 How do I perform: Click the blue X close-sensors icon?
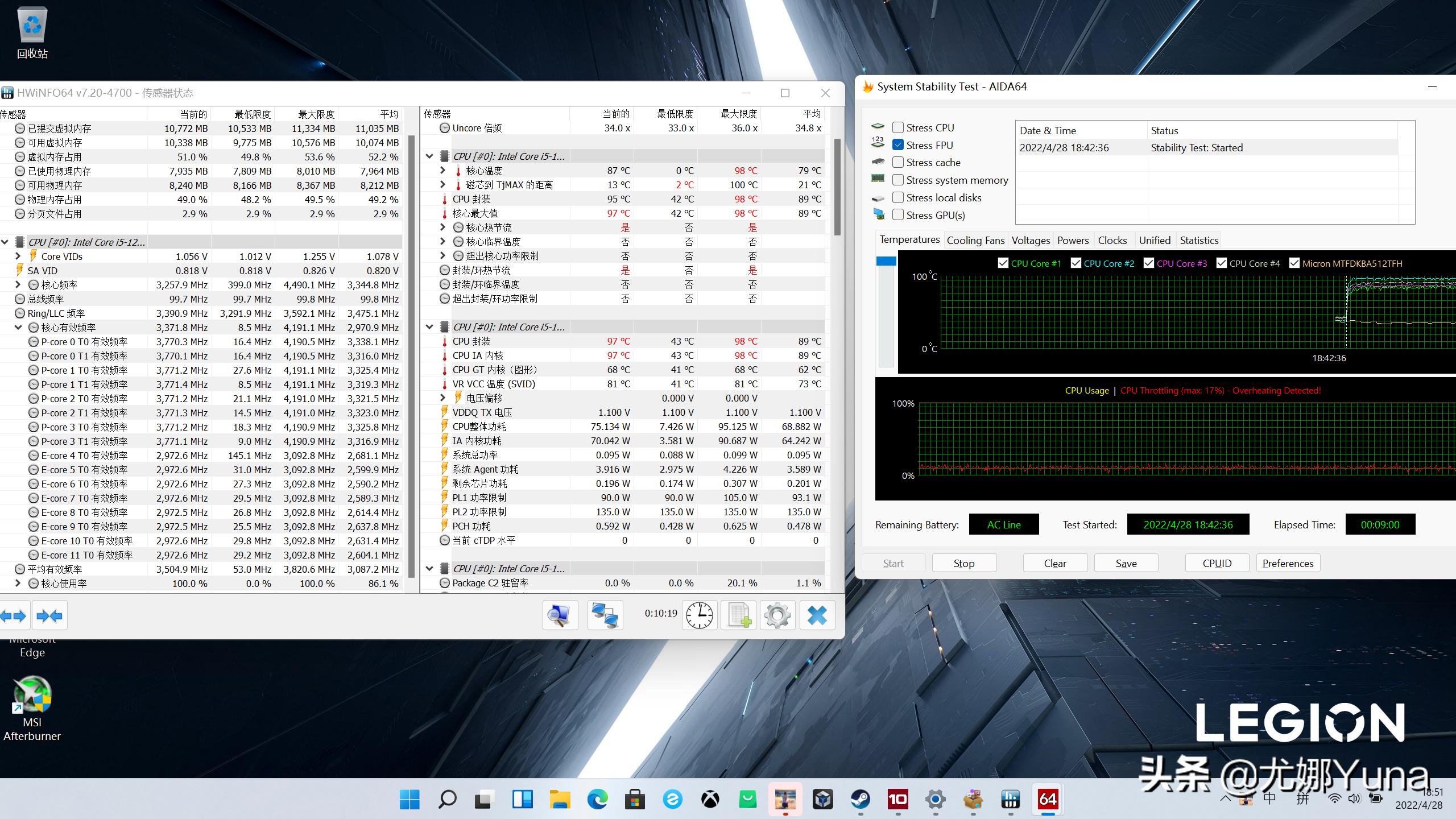[817, 615]
